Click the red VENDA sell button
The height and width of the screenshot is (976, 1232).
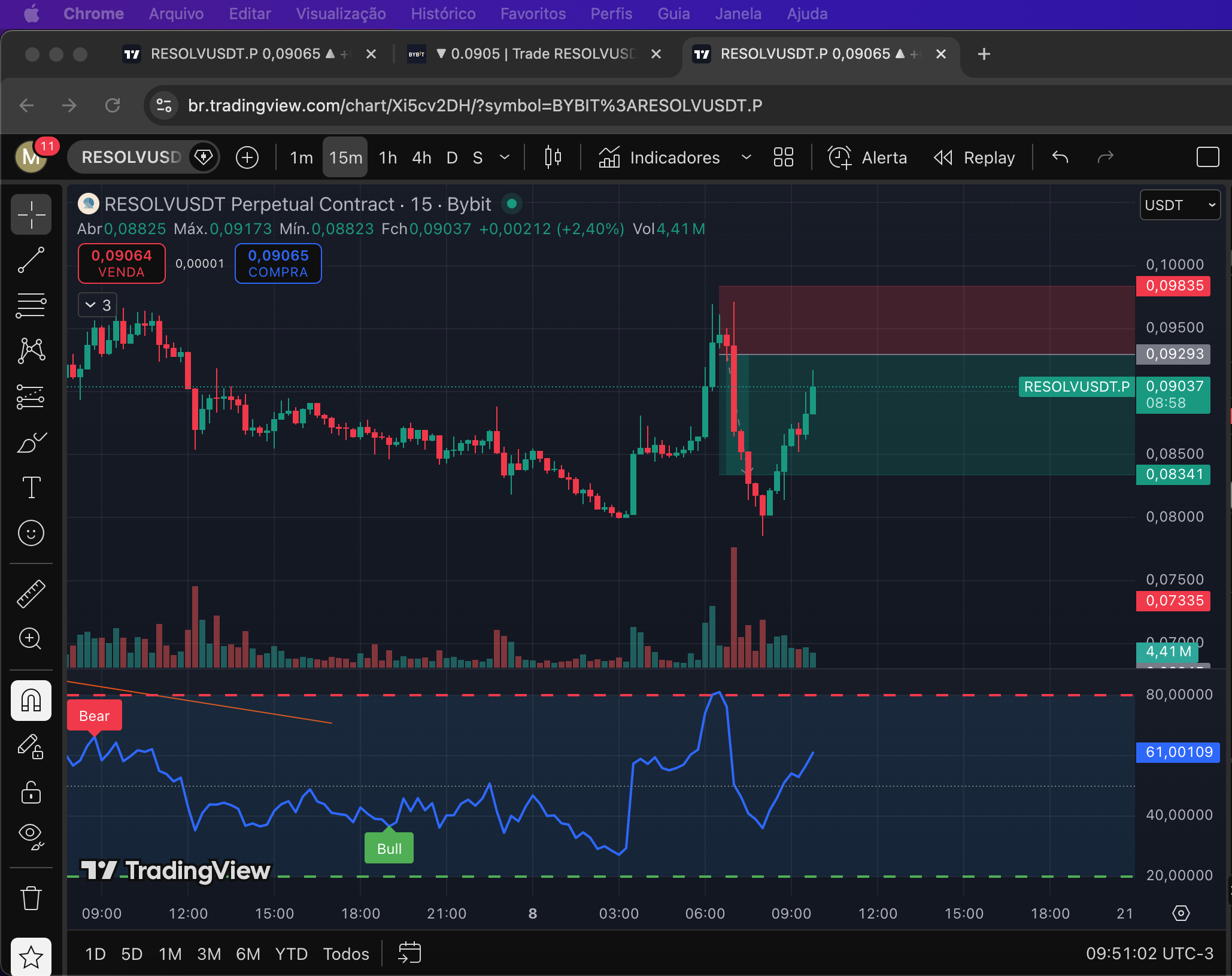coord(122,263)
